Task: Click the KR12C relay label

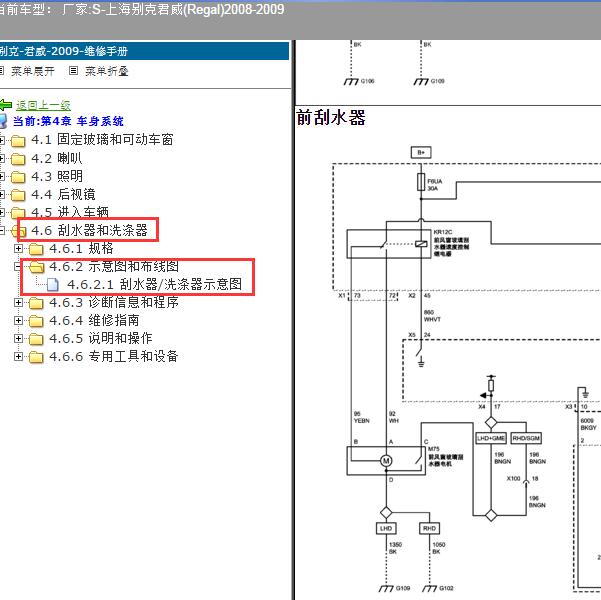Action: [x=443, y=232]
